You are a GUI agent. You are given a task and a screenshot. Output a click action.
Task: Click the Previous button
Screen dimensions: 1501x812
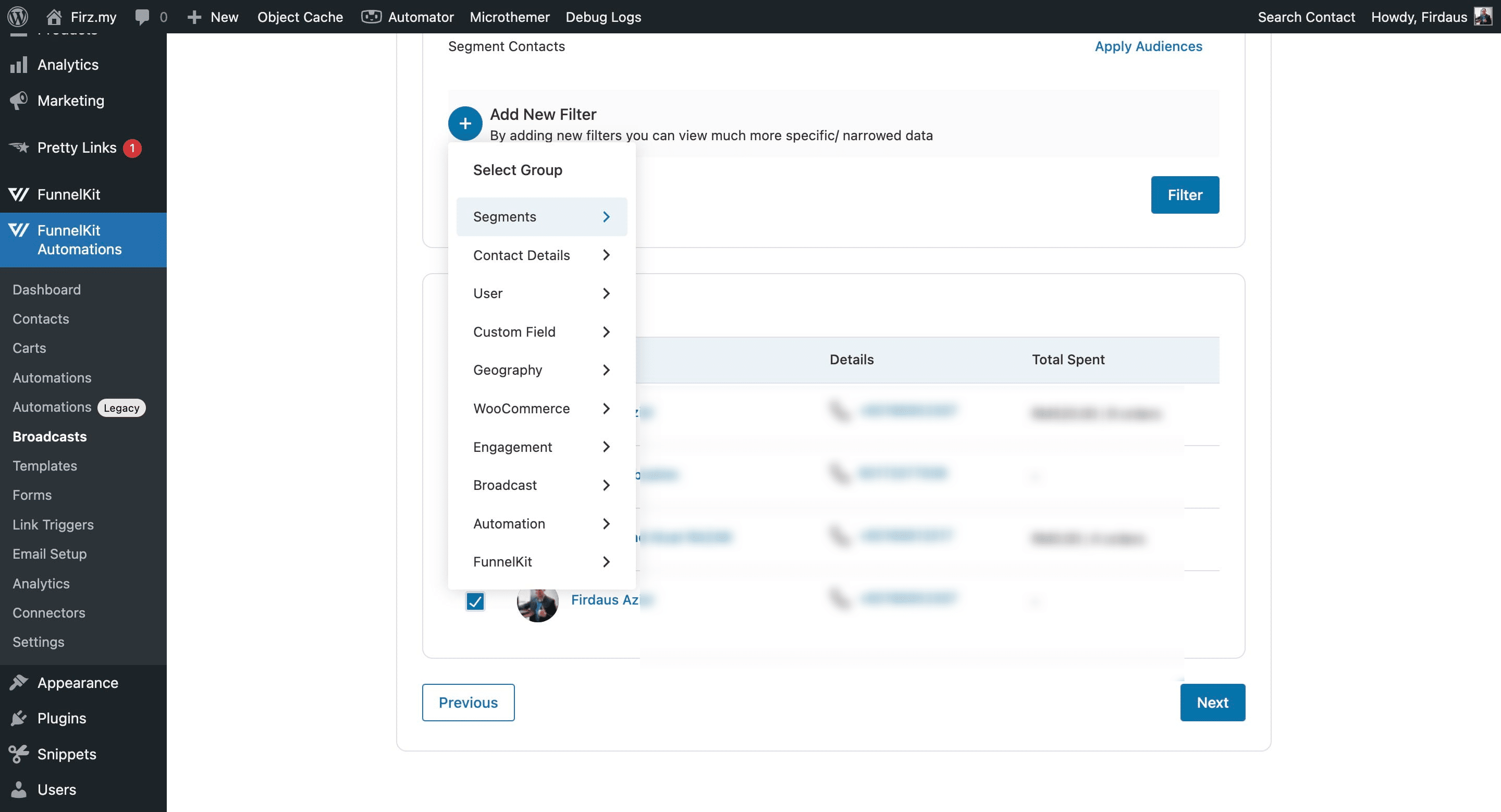[x=468, y=703]
